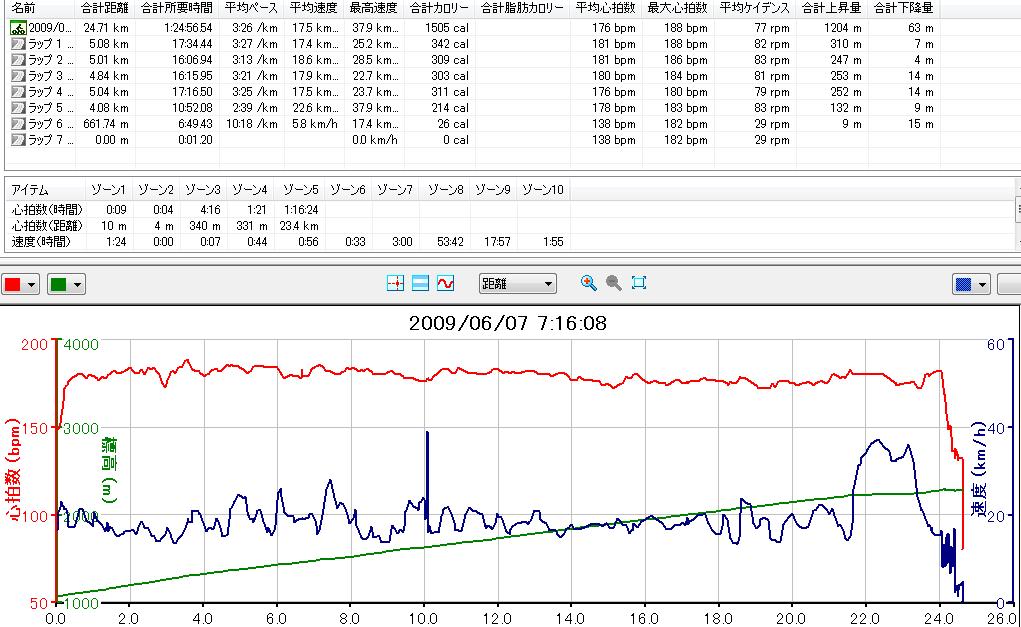Sort by the 平均ペース column header
Image resolution: width=1021 pixels, height=627 pixels.
pos(251,8)
